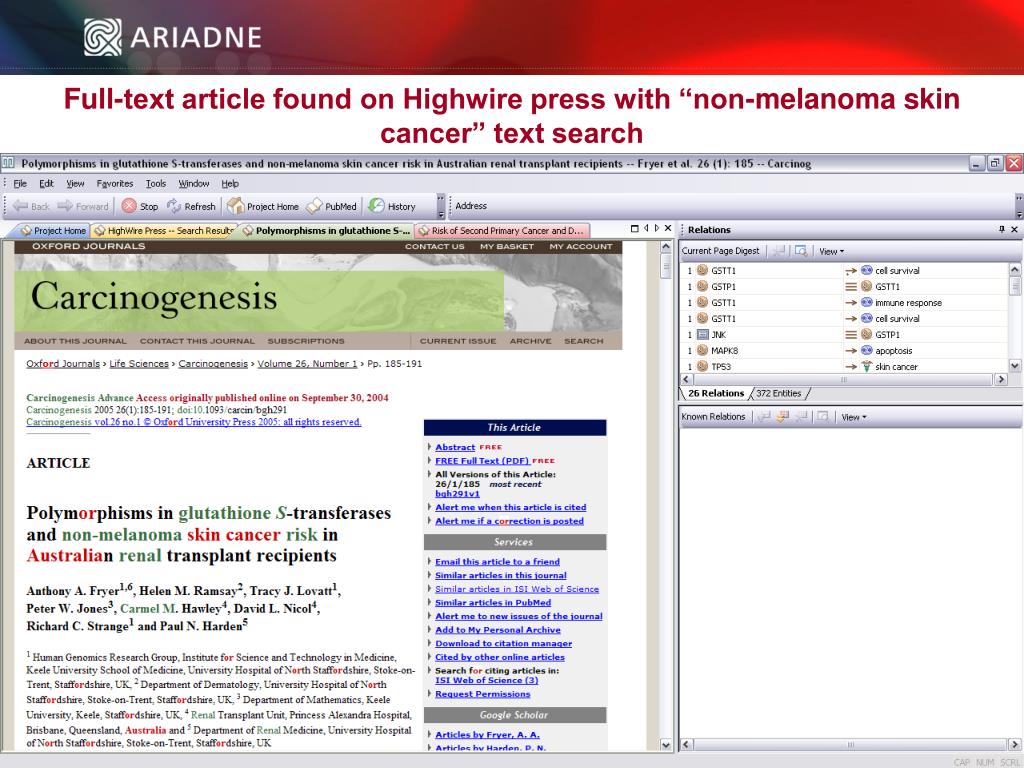Click Email this article to a friend
1024x768 pixels.
click(497, 562)
